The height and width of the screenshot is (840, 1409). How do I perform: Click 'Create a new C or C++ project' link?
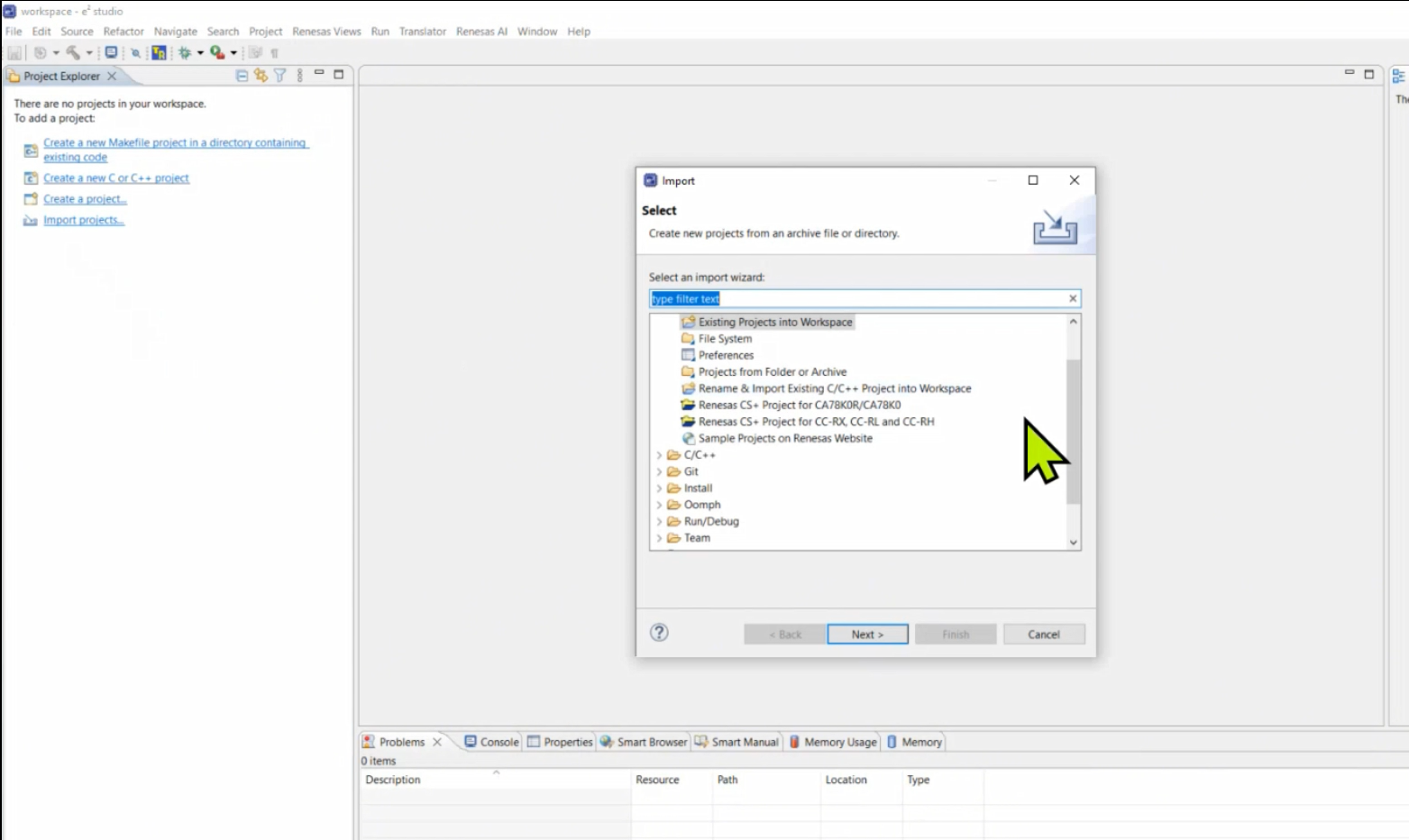tap(116, 178)
